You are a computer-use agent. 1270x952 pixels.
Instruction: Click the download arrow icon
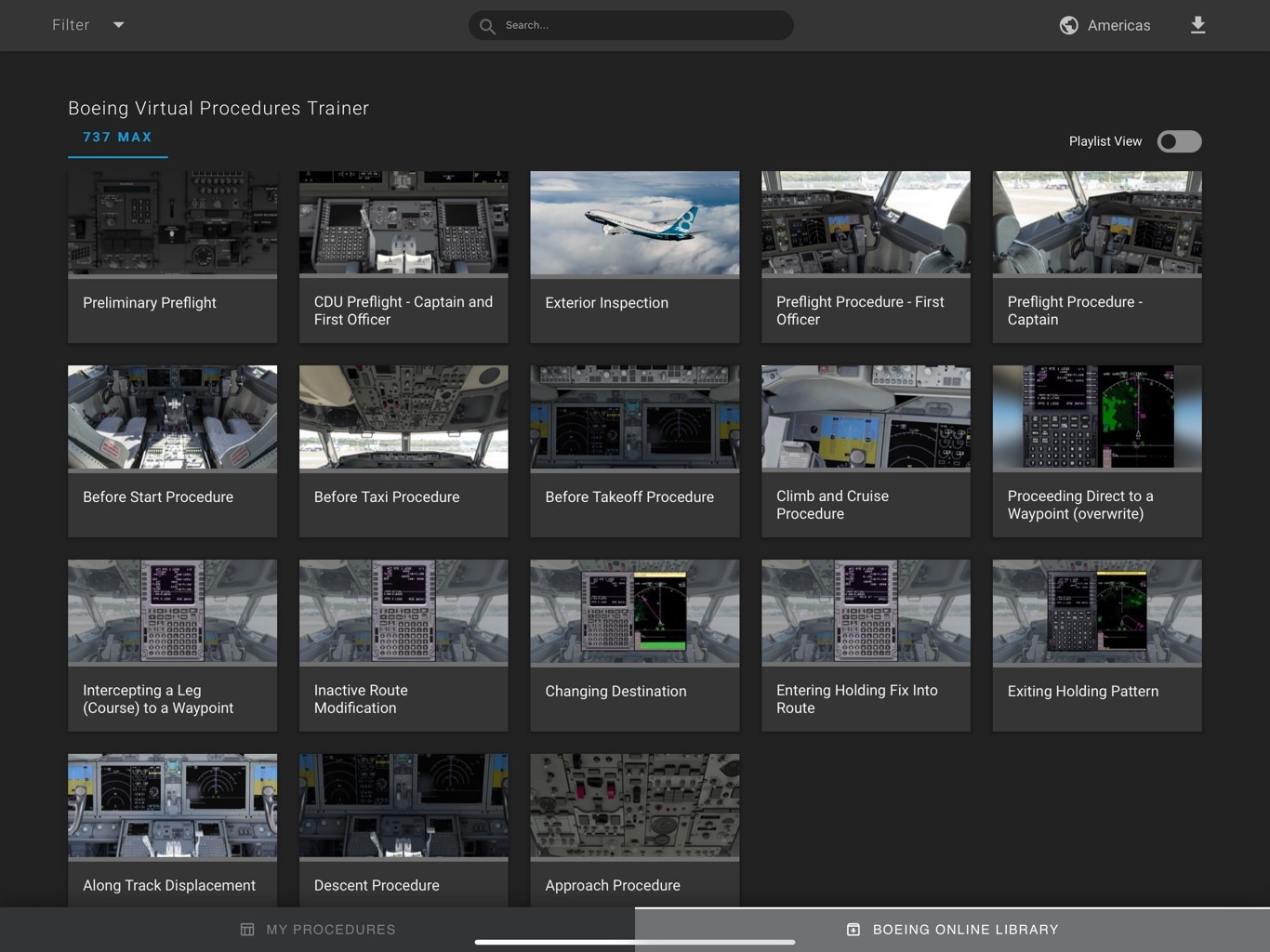[1197, 25]
